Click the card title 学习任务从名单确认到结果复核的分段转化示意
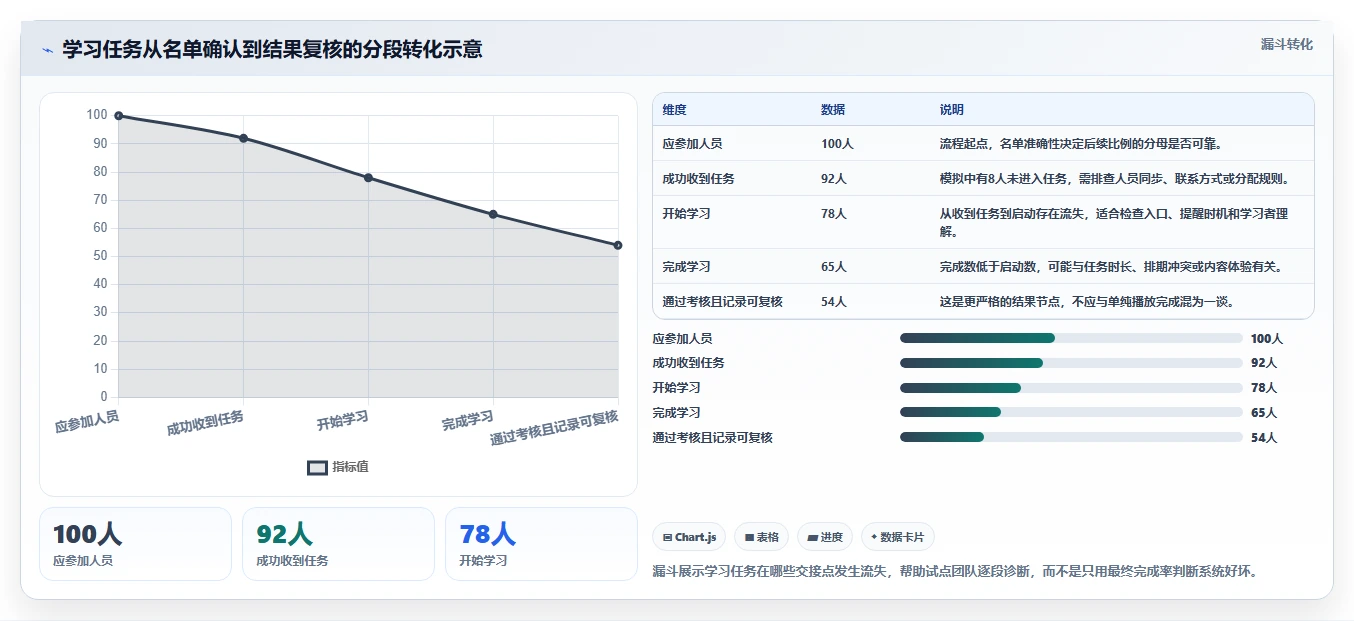Image resolution: width=1354 pixels, height=621 pixels. click(272, 49)
